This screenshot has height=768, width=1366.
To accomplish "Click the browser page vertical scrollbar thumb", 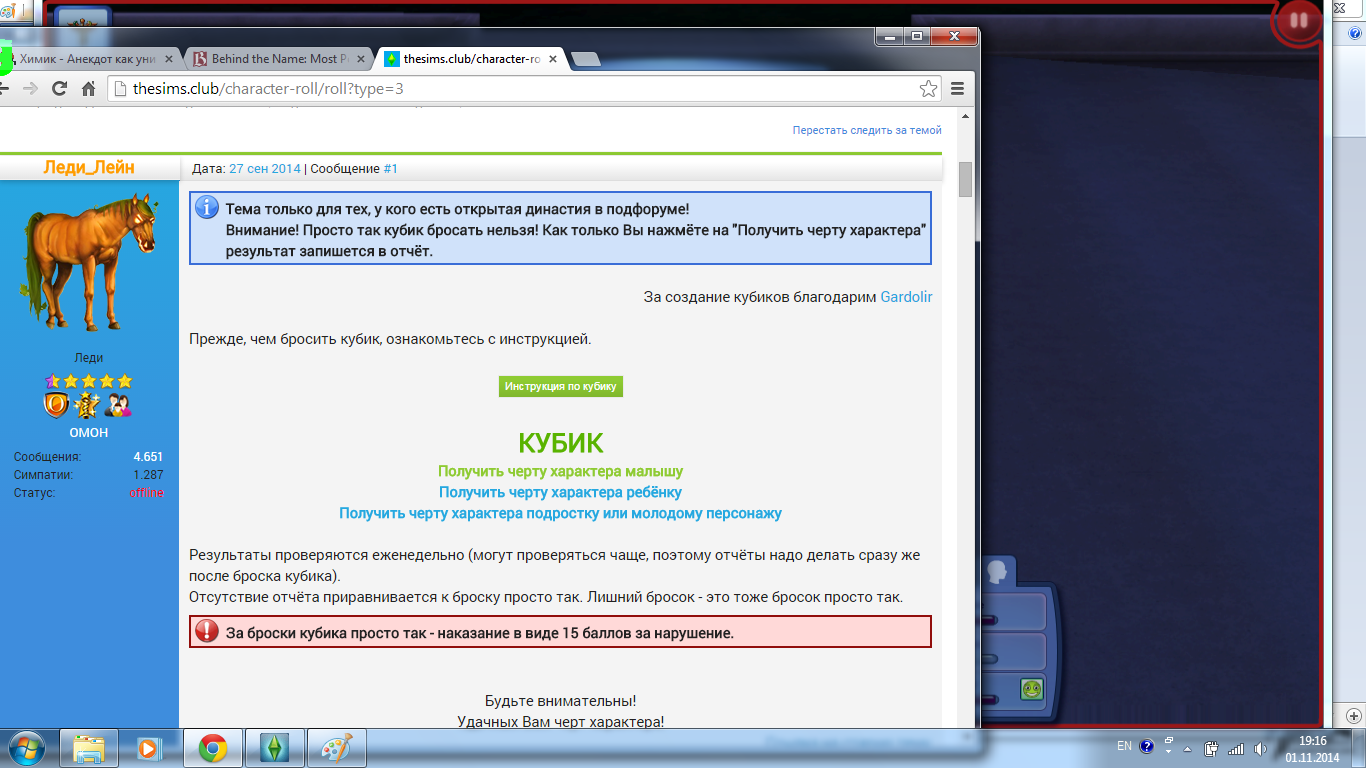I will 965,180.
